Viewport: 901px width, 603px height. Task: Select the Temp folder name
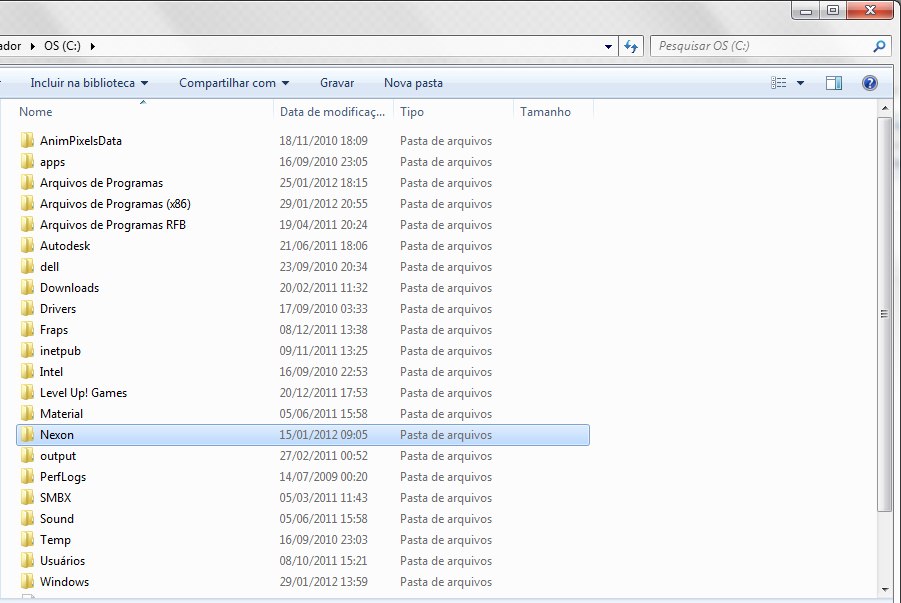55,540
